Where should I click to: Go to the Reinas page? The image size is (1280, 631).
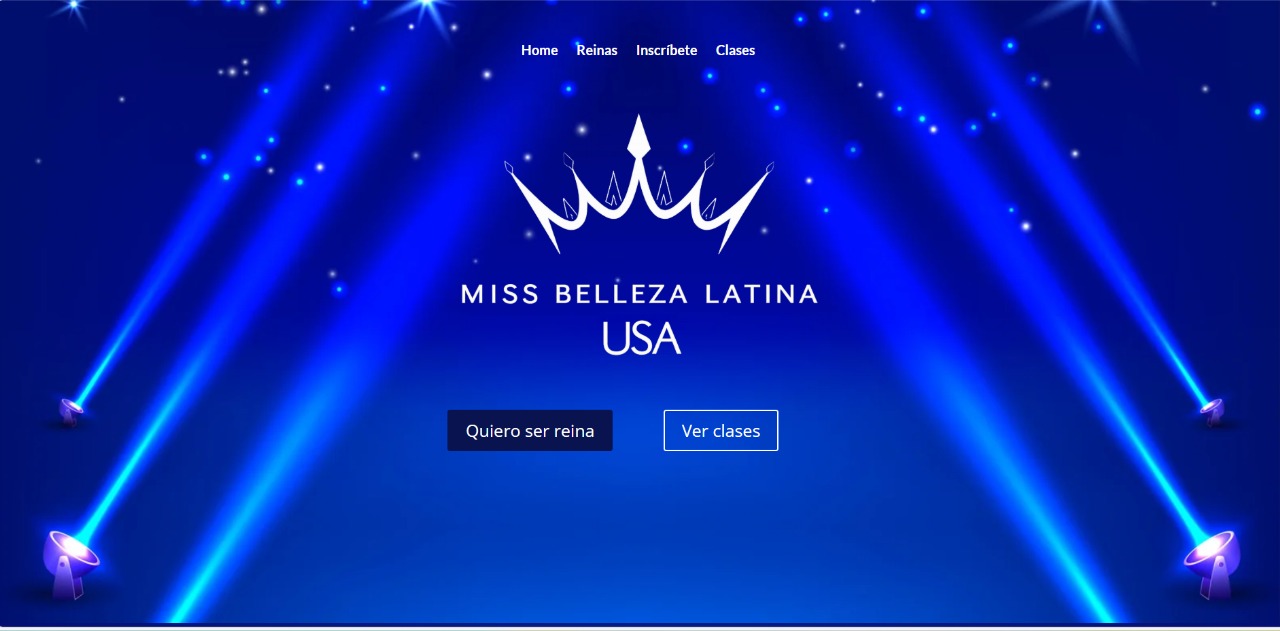pyautogui.click(x=597, y=50)
